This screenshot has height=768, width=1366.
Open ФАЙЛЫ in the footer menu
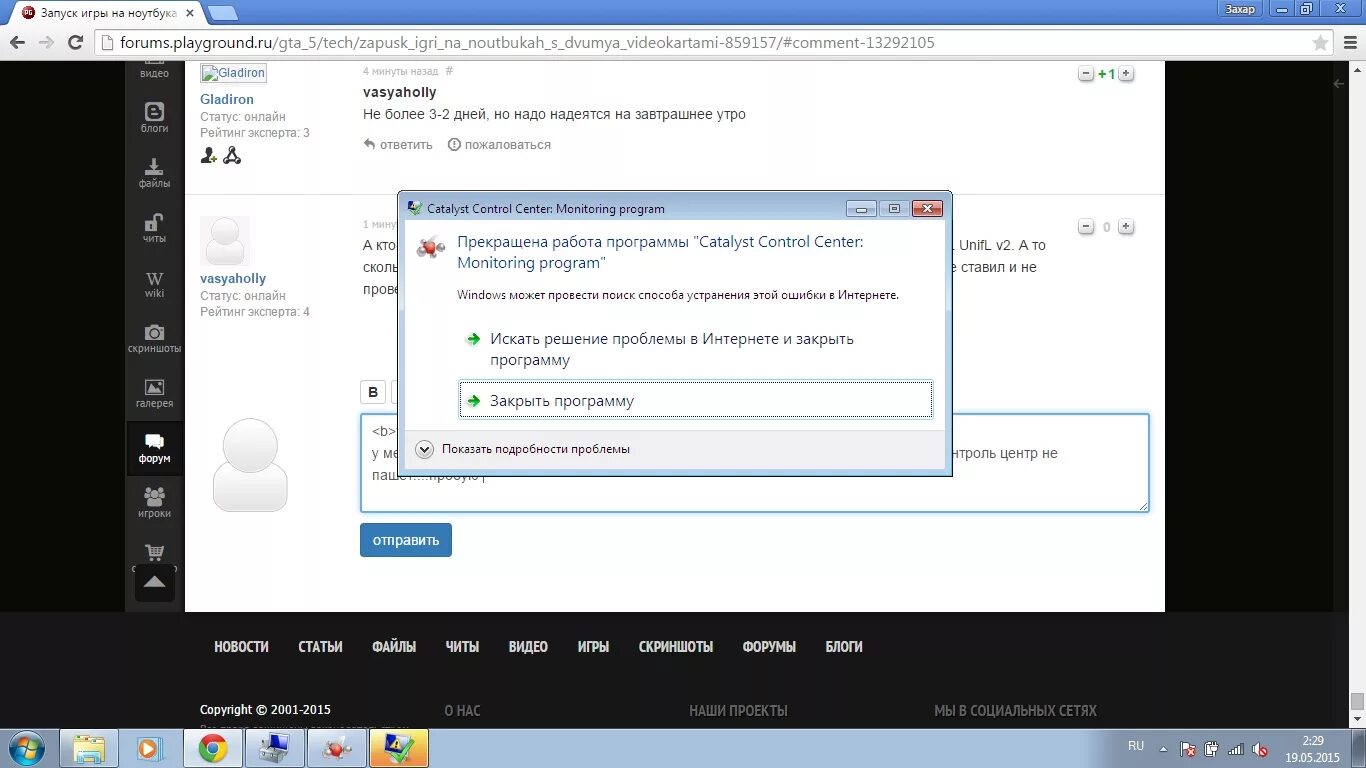point(394,647)
